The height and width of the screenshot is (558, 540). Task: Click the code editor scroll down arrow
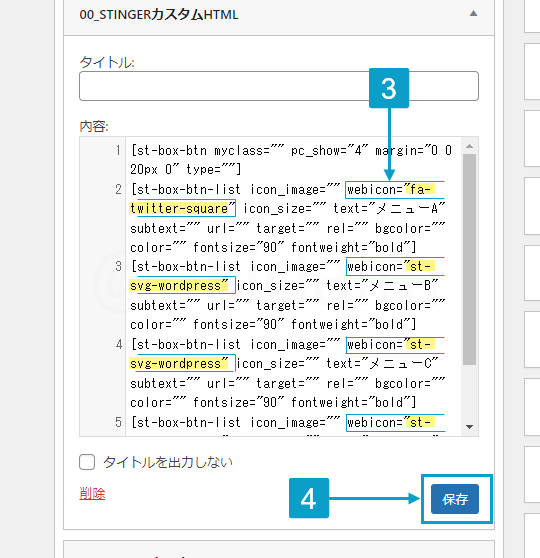pyautogui.click(x=470, y=427)
